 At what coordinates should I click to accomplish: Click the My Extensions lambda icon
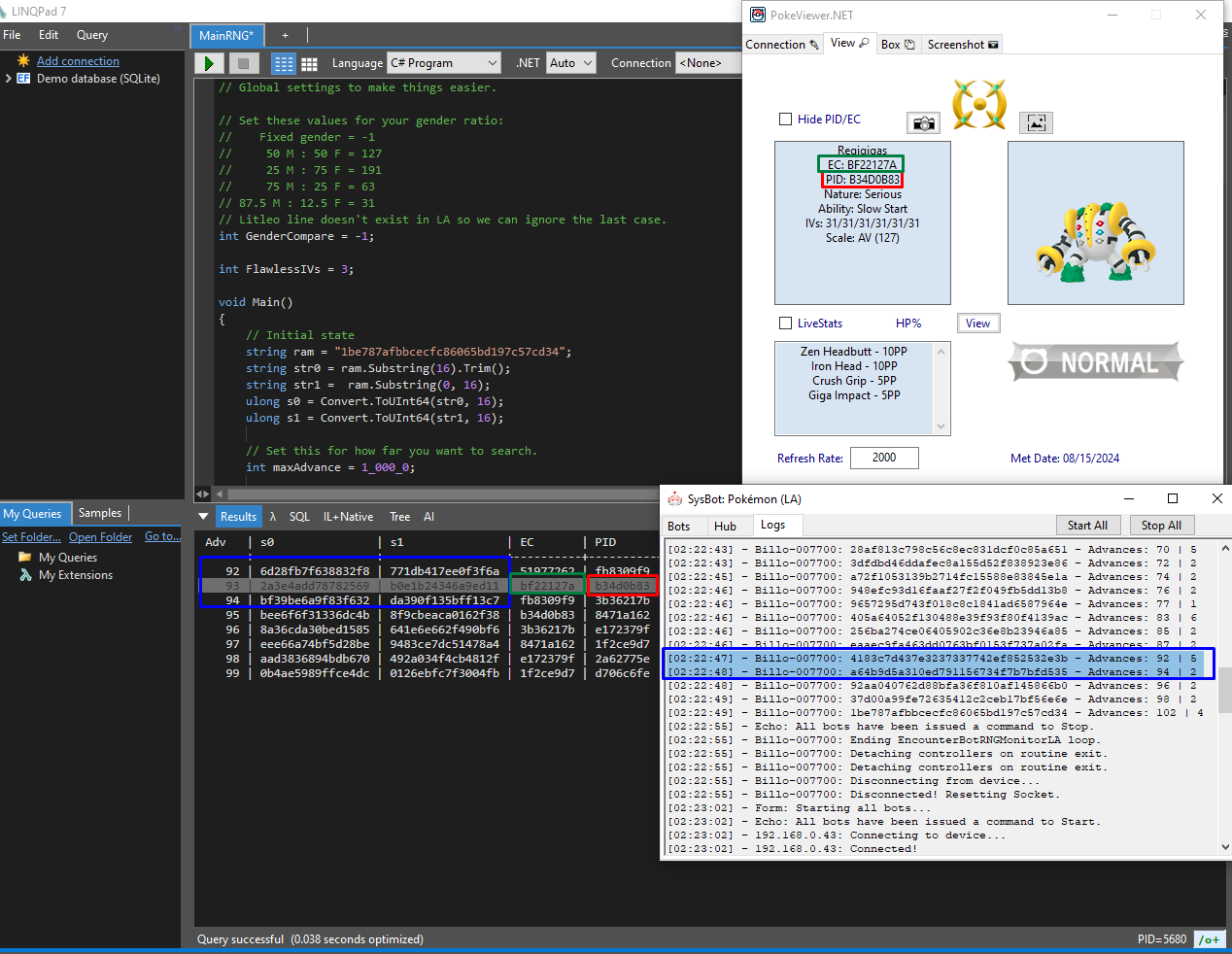click(x=25, y=575)
